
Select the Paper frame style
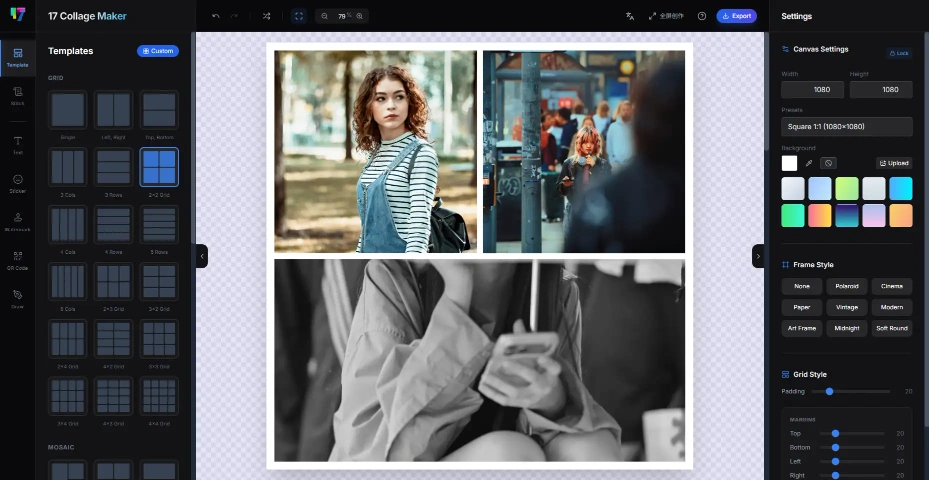pos(802,307)
